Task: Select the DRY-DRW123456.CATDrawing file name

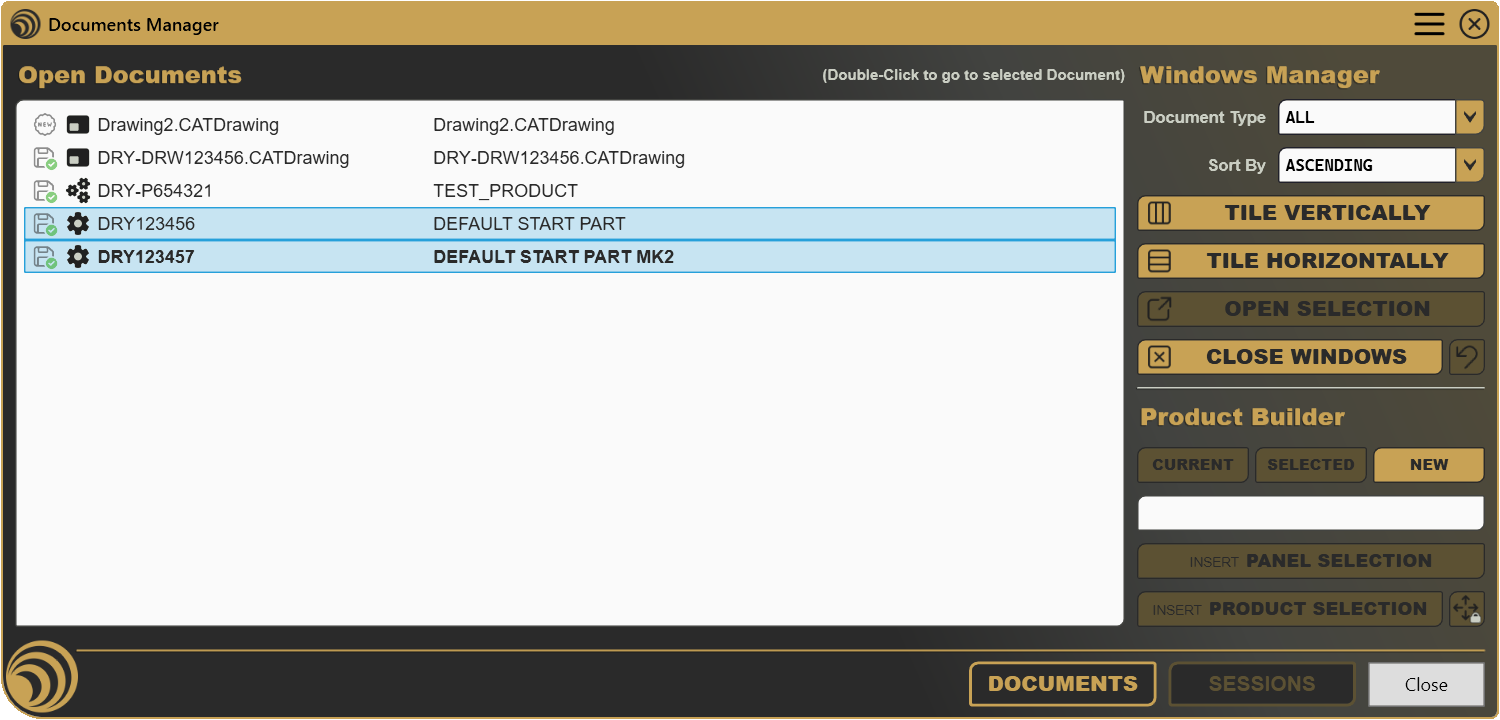Action: (223, 158)
